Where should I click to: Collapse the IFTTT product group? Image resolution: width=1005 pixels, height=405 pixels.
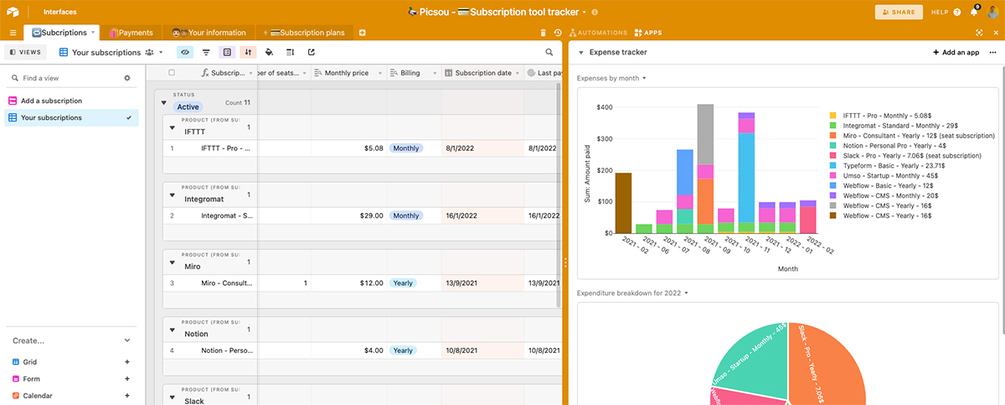172,128
